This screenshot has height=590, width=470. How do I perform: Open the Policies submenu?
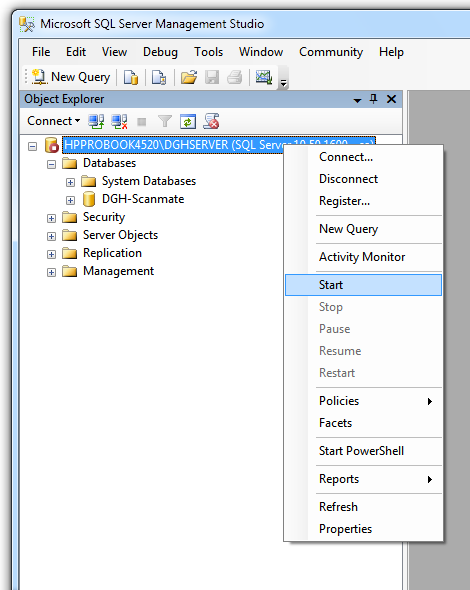364,401
